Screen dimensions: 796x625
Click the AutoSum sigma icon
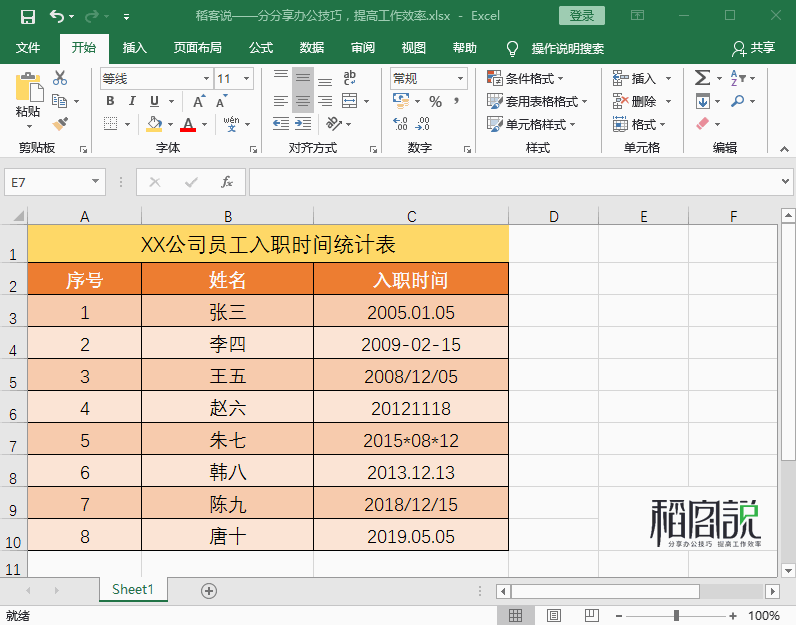702,78
